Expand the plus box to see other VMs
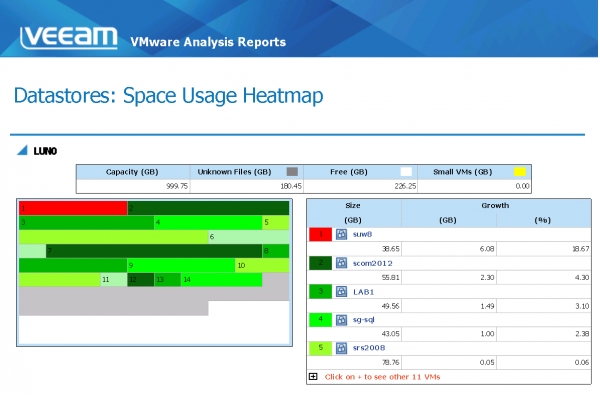600x396 pixels. [x=313, y=377]
